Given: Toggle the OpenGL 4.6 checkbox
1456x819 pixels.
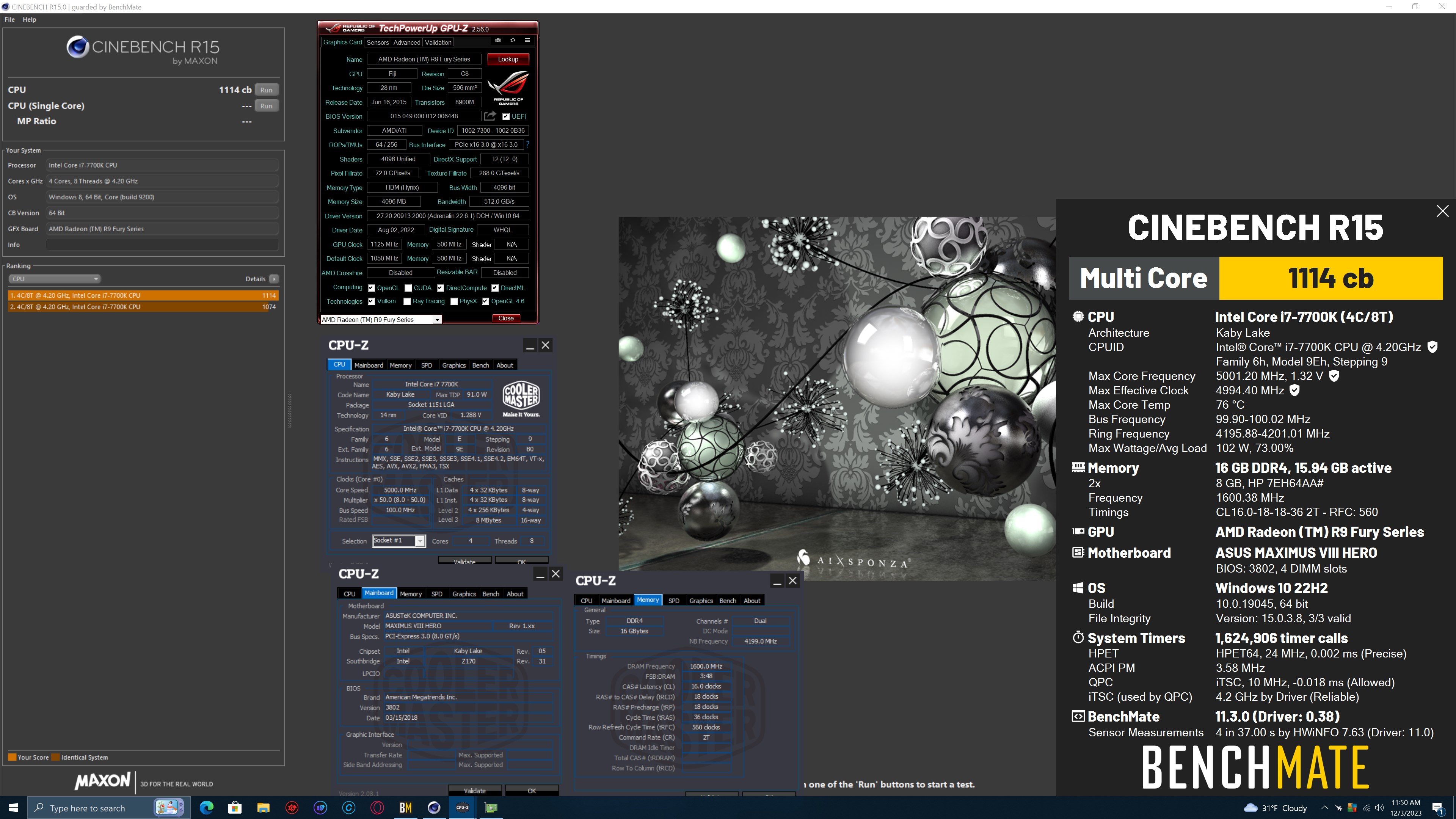Looking at the screenshot, I should click(485, 301).
